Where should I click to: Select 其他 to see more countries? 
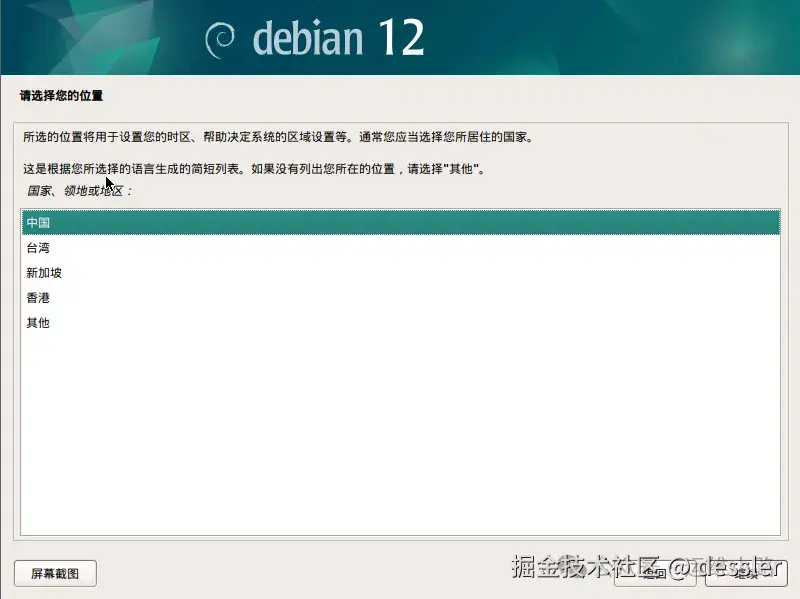401,322
